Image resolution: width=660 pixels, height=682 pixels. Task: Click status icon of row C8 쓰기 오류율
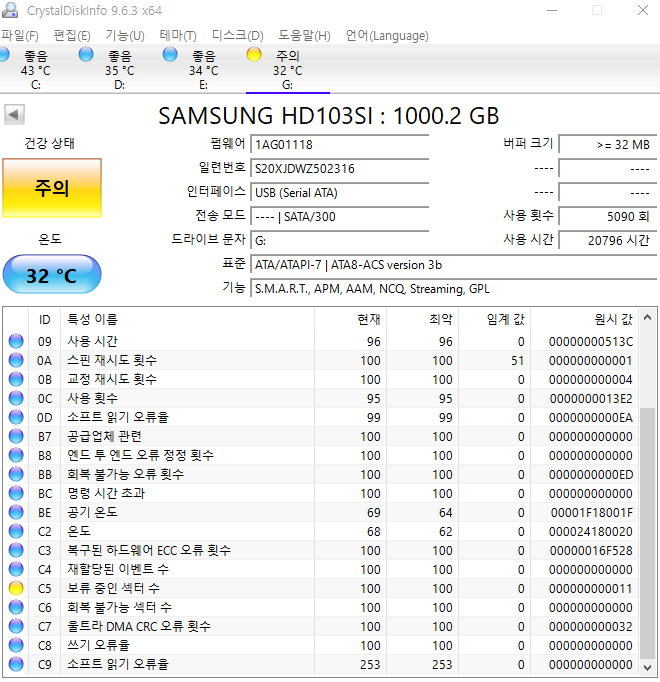click(16, 645)
